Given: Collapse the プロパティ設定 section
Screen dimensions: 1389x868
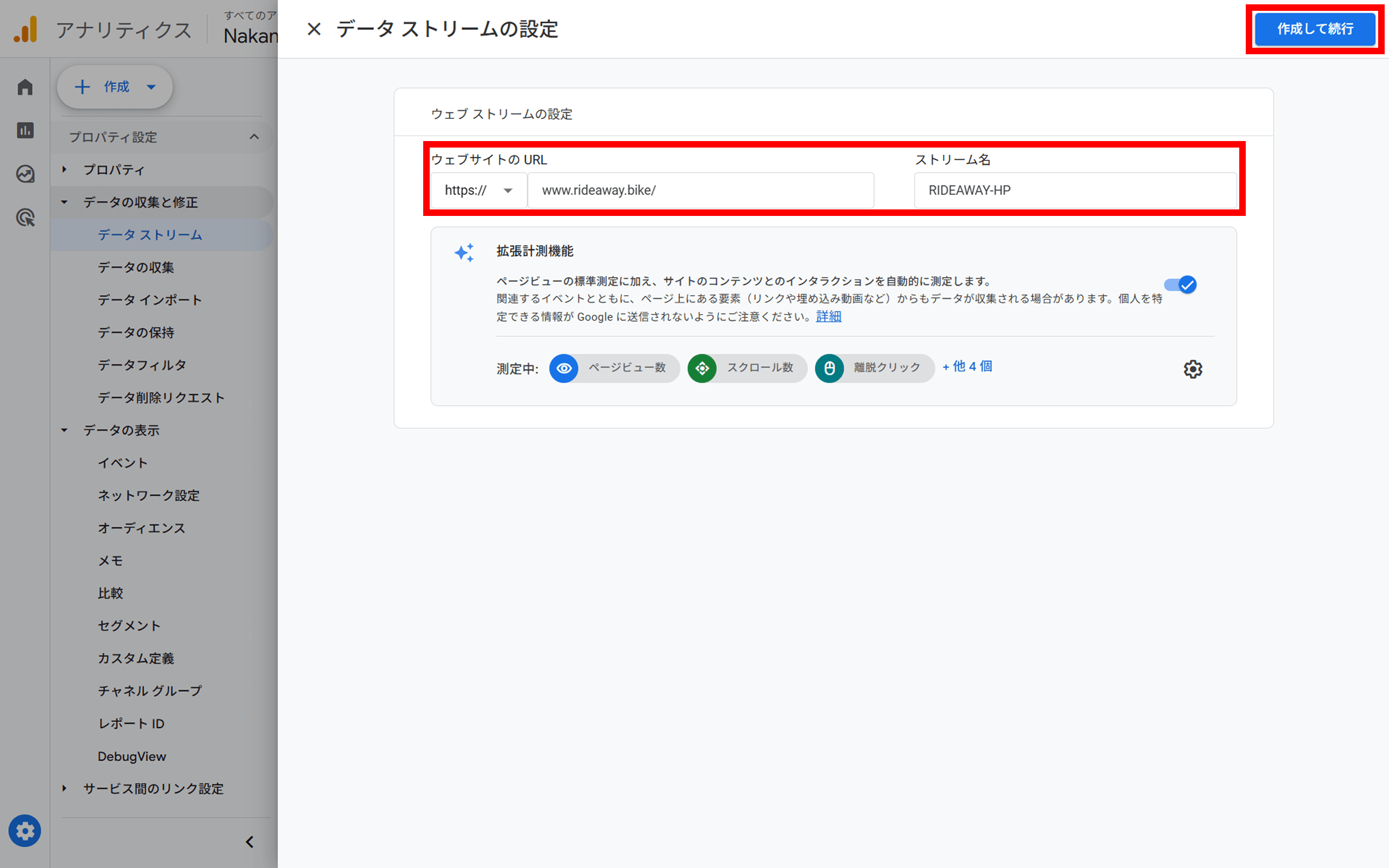Looking at the screenshot, I should 255,137.
